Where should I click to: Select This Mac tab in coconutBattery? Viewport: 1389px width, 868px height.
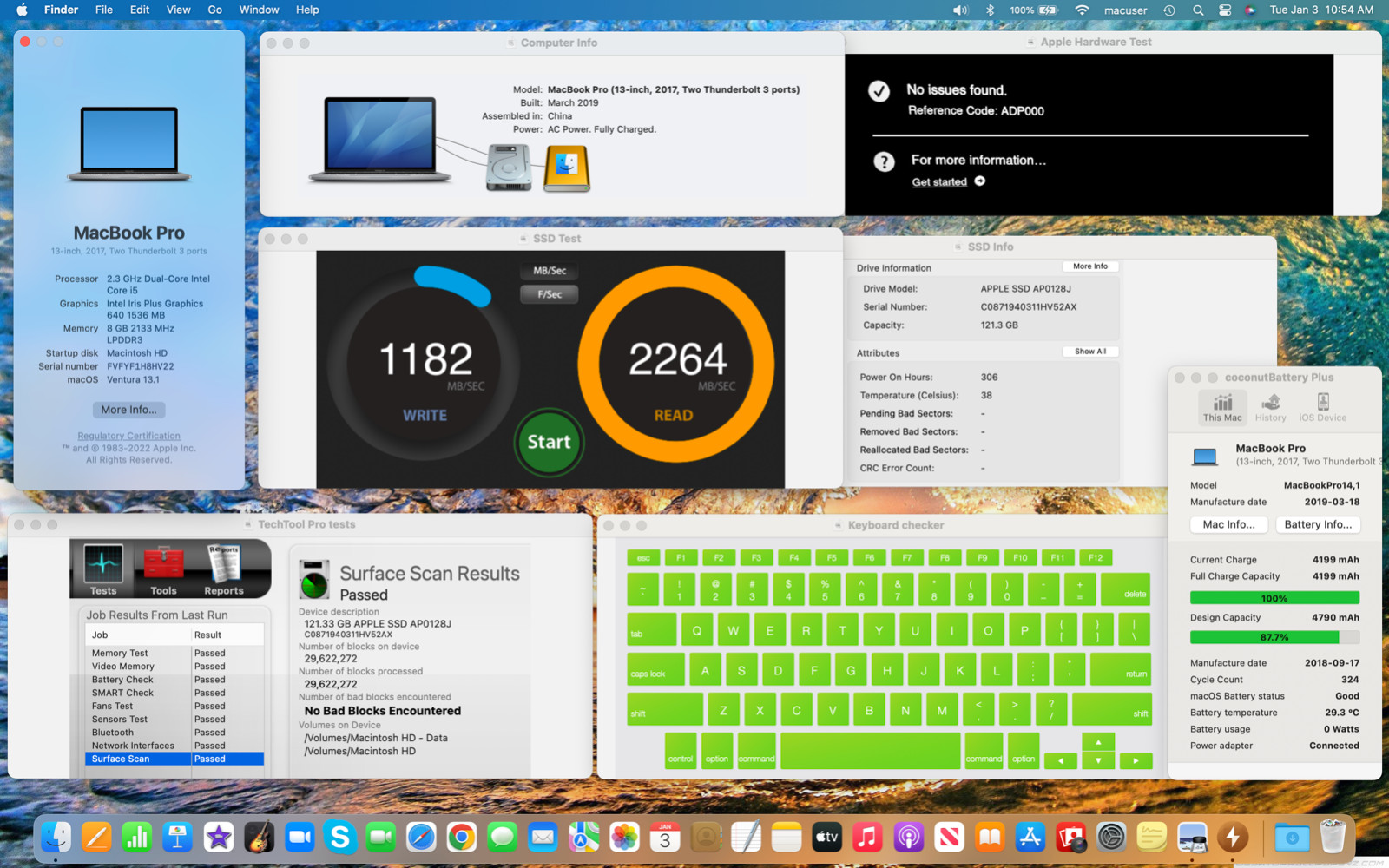click(x=1222, y=407)
